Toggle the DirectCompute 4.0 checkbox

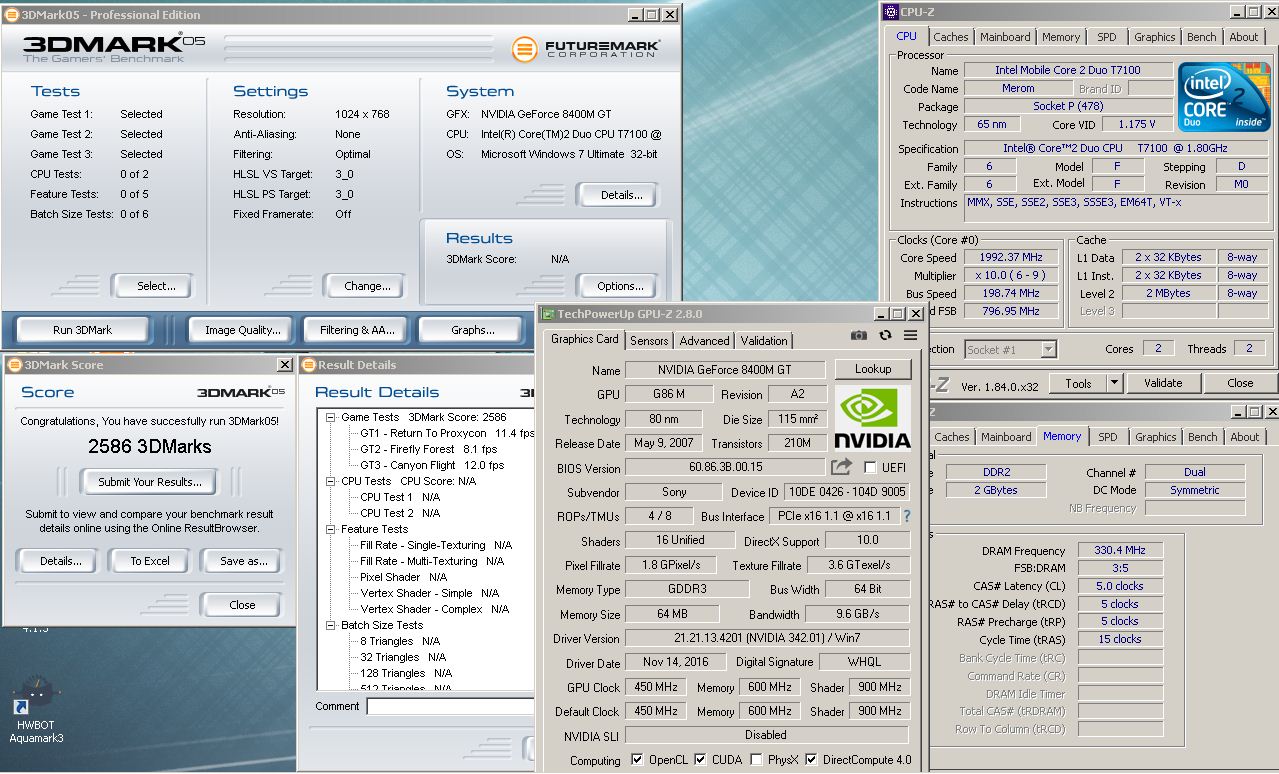point(811,760)
